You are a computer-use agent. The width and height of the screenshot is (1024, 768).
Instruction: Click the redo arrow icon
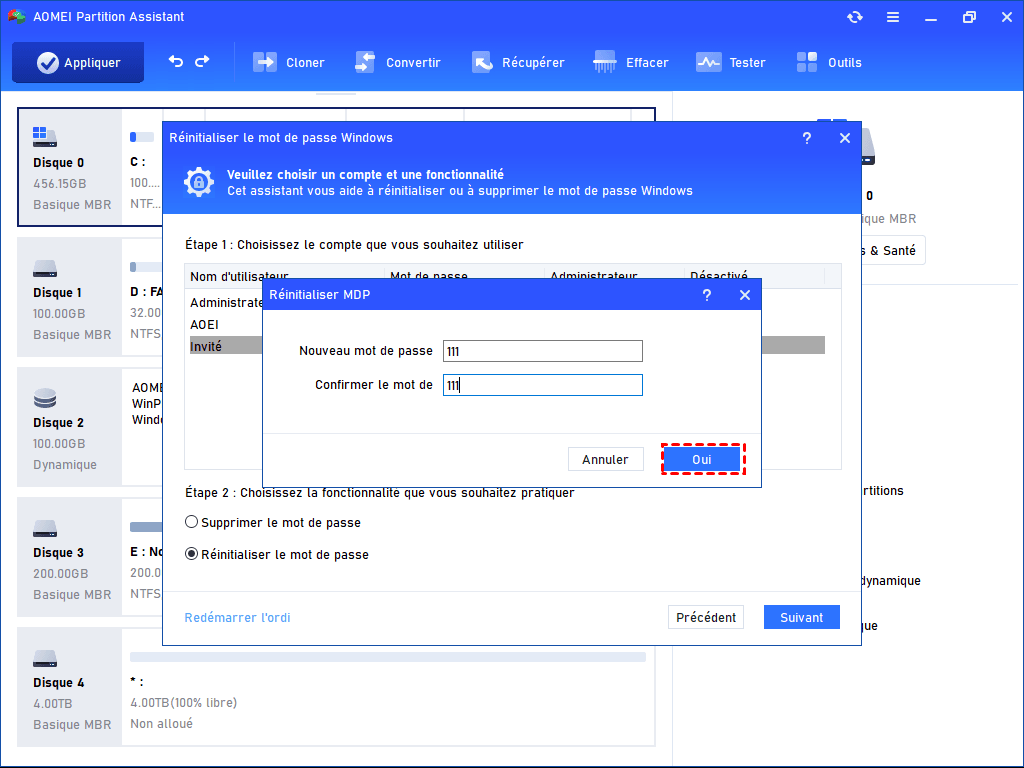click(x=202, y=62)
